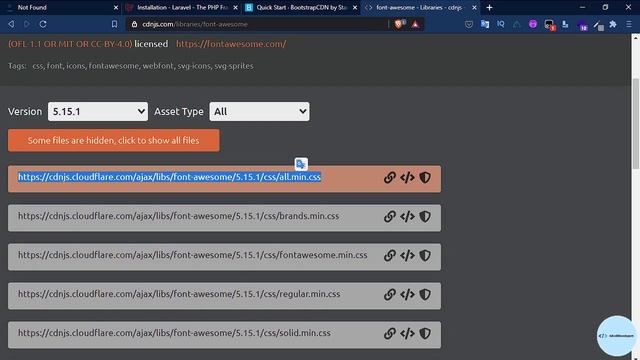
Task: Copy script tag icon for regular.min.css
Action: point(407,294)
